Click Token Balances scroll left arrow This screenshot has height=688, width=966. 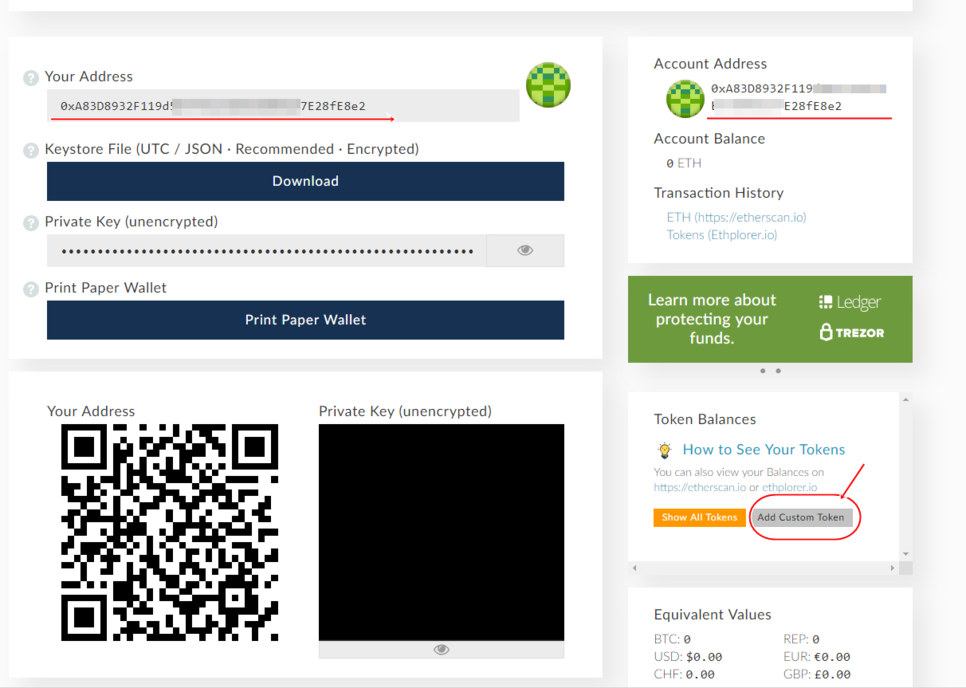[x=635, y=568]
